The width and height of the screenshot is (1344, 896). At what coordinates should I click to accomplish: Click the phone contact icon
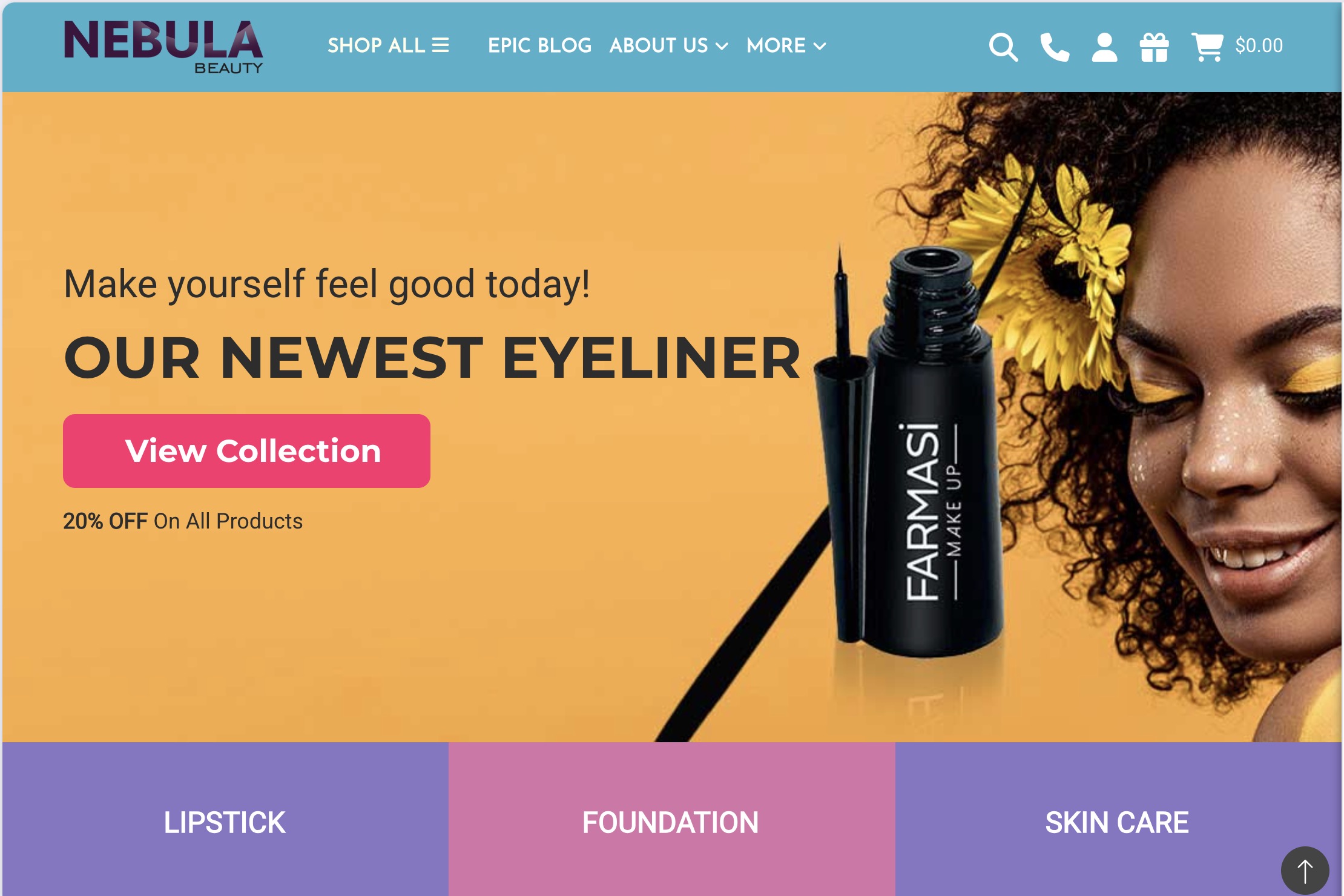(x=1055, y=47)
